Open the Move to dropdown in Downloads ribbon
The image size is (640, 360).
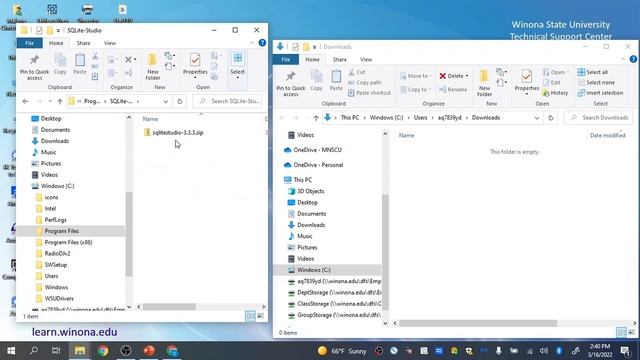coord(416,76)
